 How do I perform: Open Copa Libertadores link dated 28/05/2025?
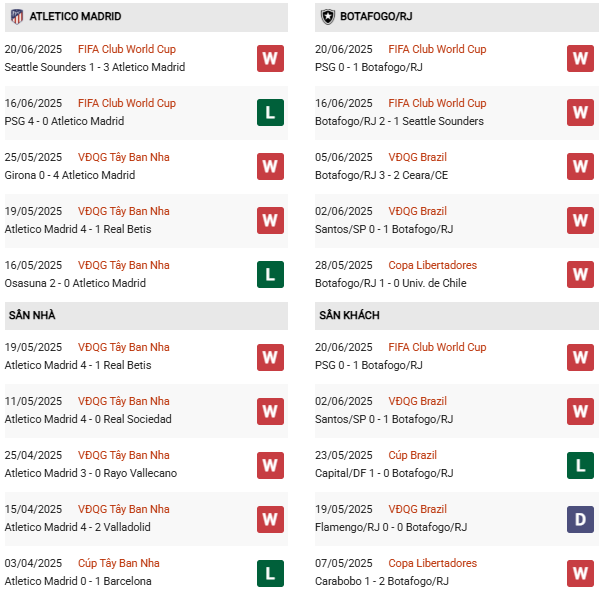tap(432, 265)
